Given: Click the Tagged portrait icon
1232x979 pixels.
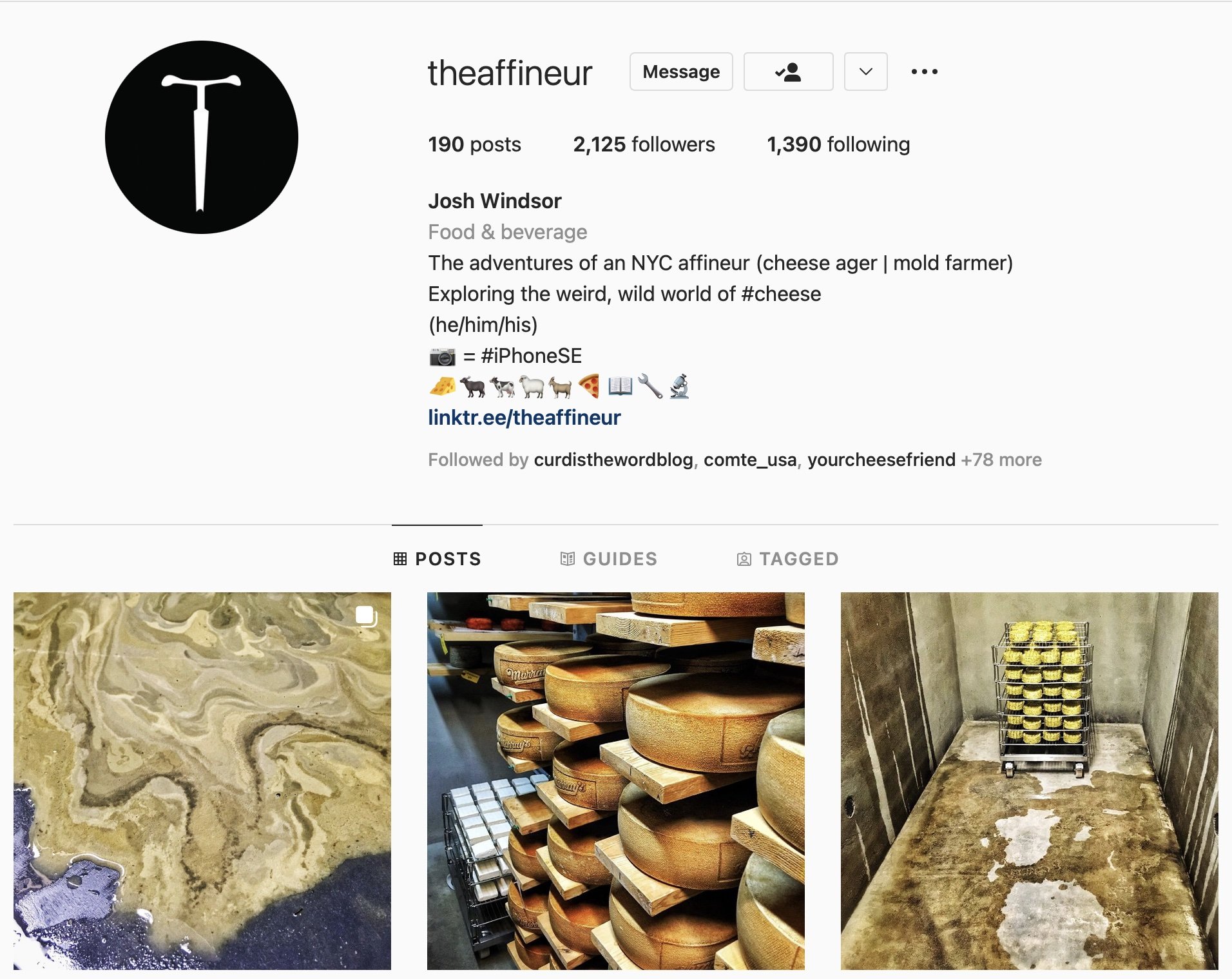Looking at the screenshot, I should coord(744,559).
